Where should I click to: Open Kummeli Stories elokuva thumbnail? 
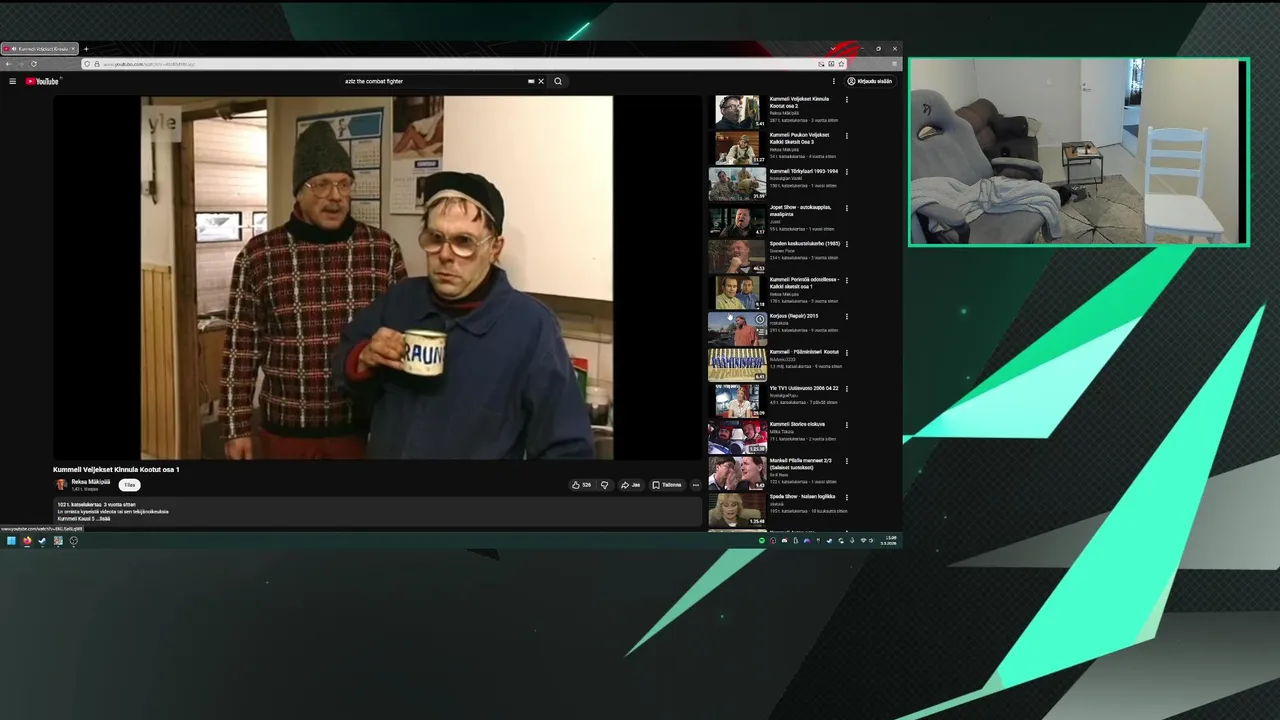coord(738,437)
